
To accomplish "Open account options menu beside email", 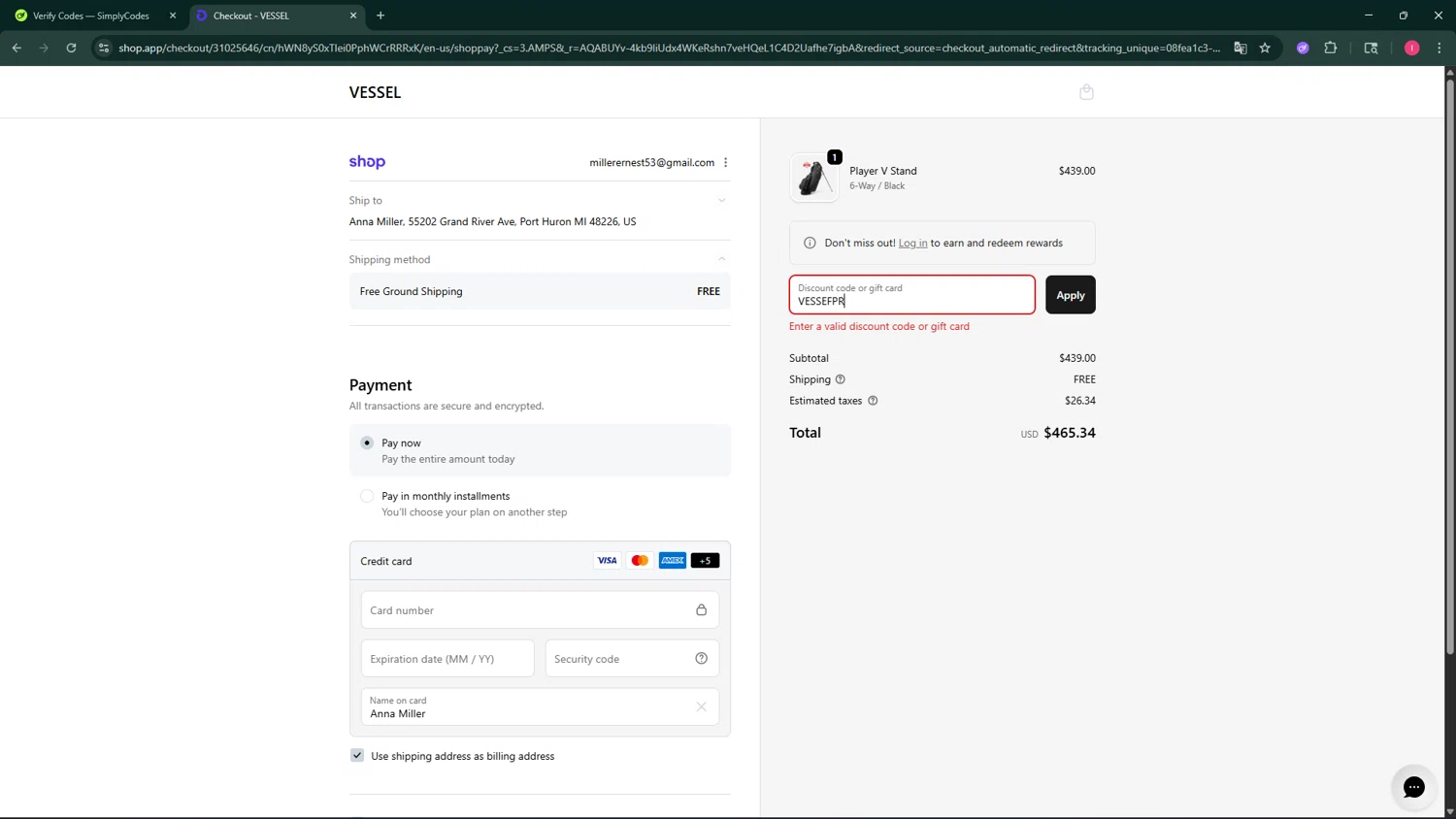I will tap(726, 162).
